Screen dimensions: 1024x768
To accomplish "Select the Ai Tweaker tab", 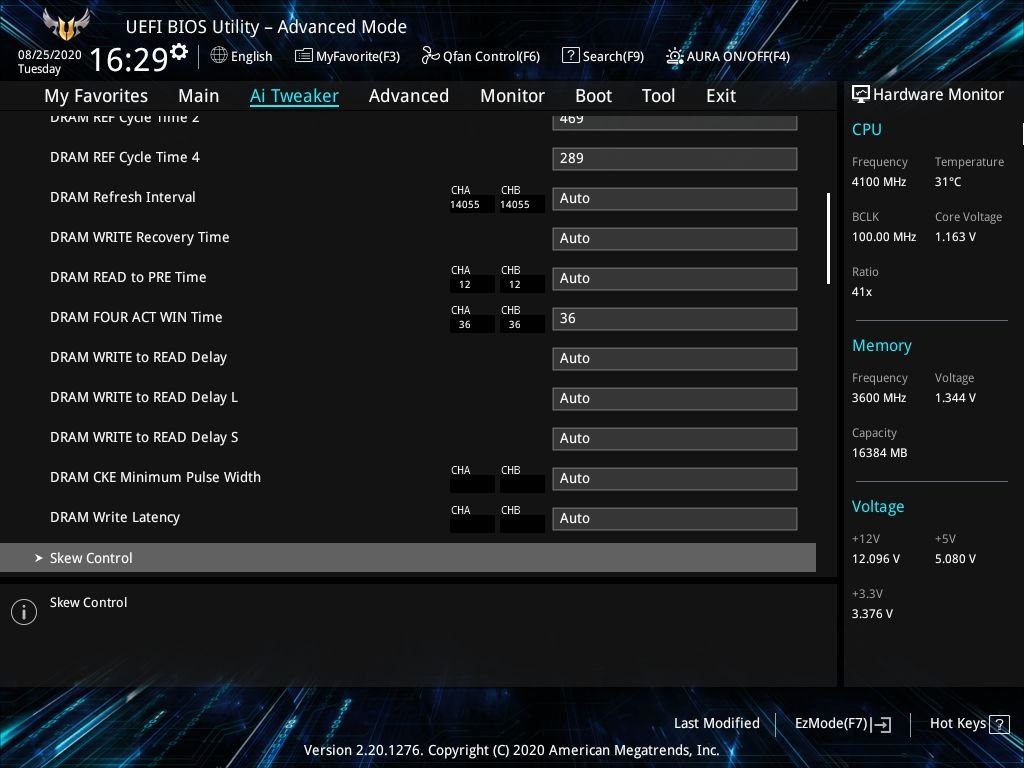I will (x=294, y=96).
